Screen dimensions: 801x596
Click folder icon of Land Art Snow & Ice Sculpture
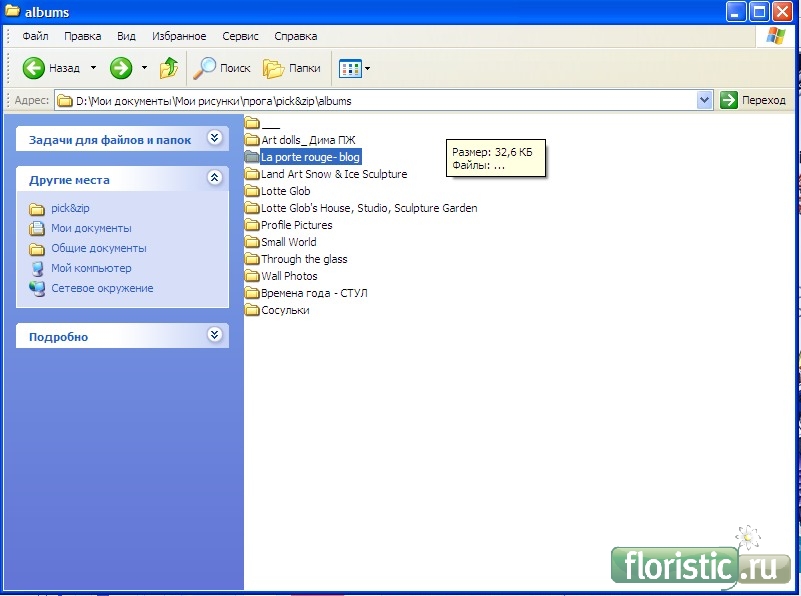click(252, 174)
